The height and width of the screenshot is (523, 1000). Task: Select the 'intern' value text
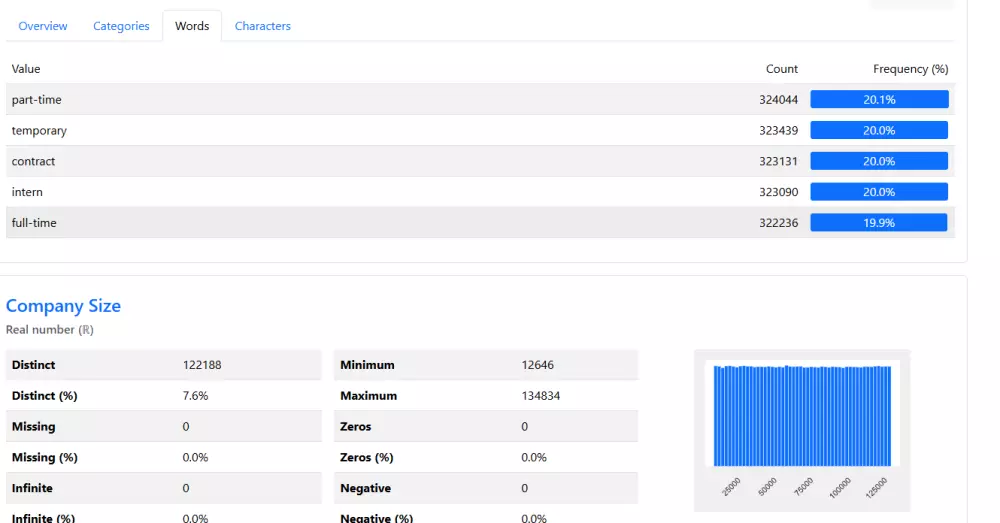pyautogui.click(x=27, y=192)
